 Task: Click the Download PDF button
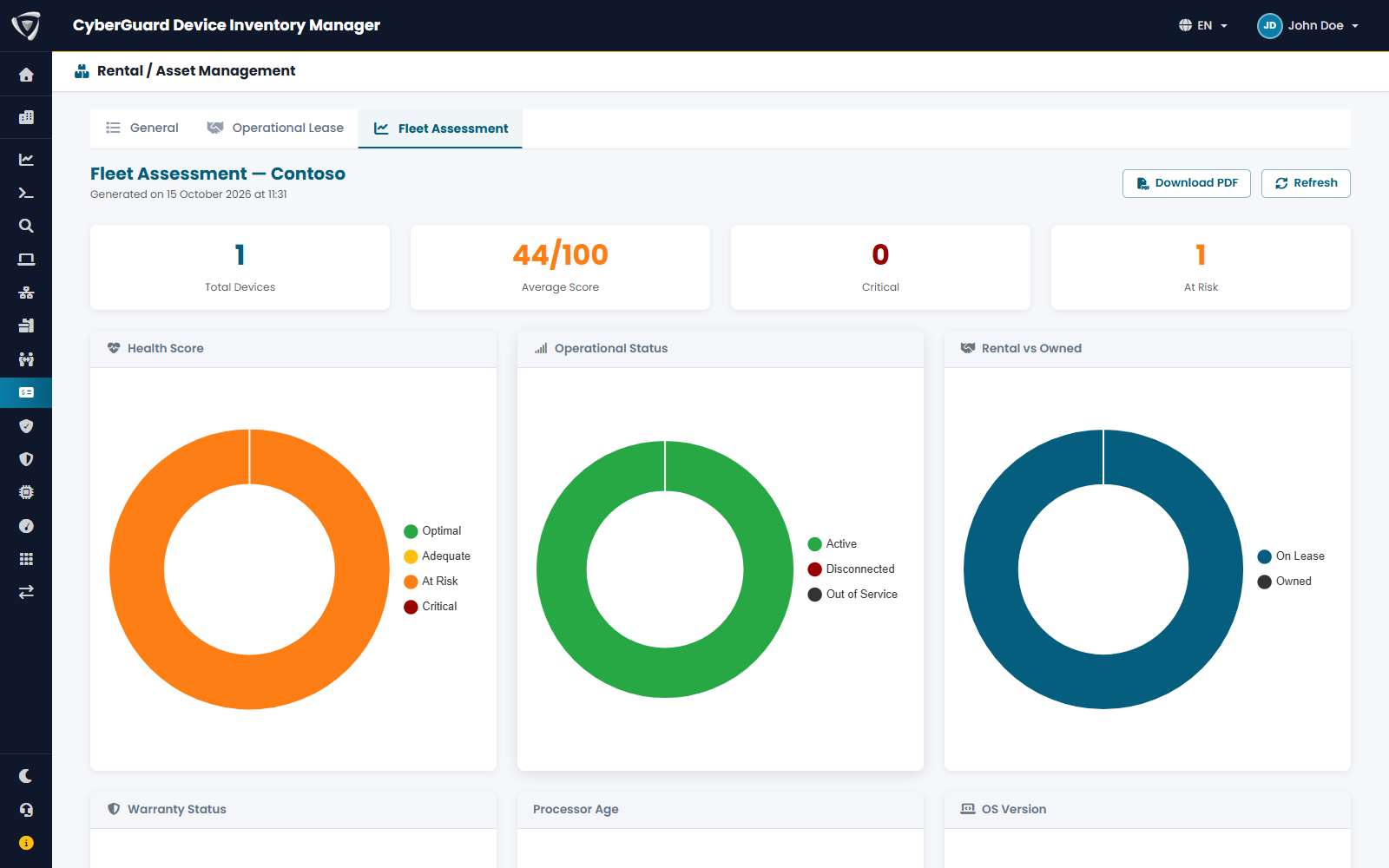point(1186,183)
